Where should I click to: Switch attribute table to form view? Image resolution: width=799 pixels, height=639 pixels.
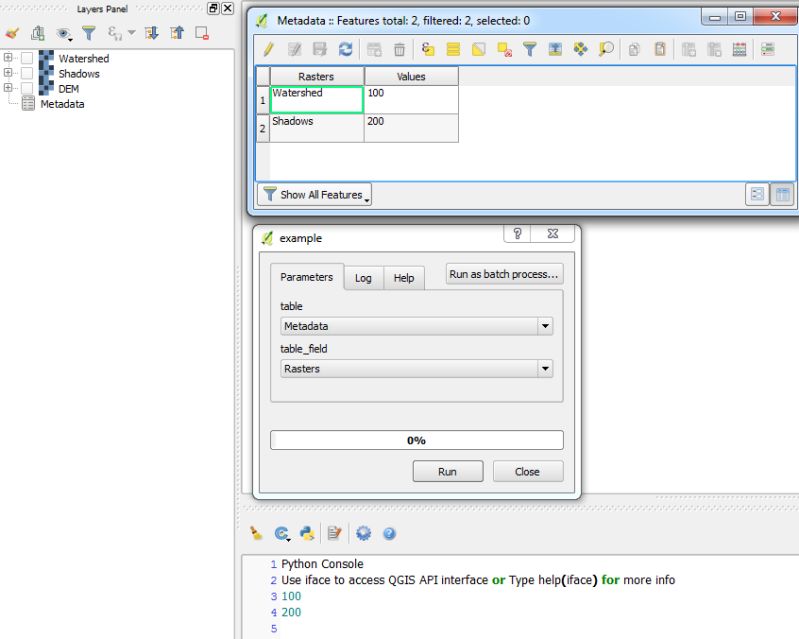point(757,194)
